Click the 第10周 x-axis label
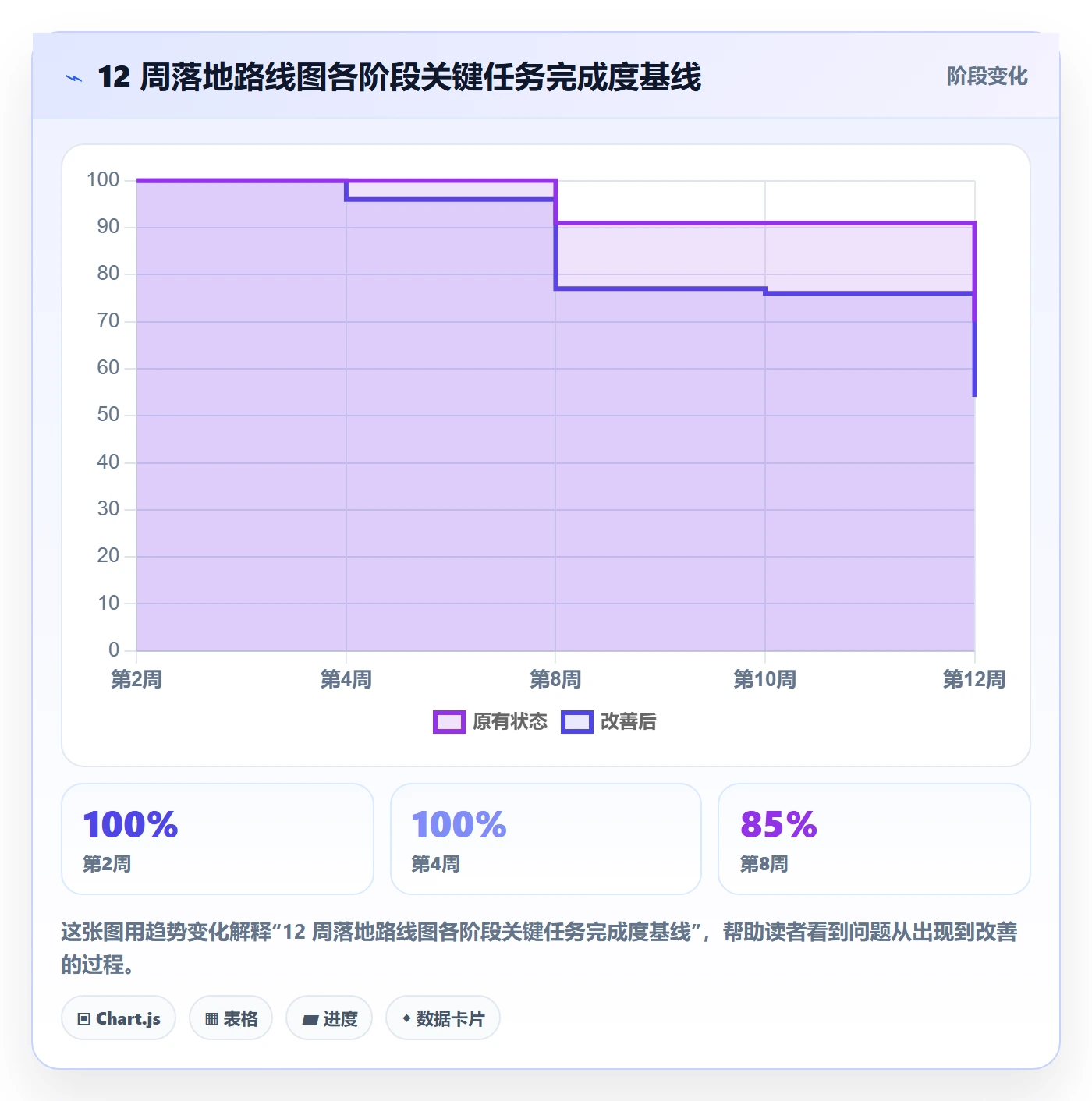Screen dimensions: 1092x1101 pyautogui.click(x=765, y=679)
